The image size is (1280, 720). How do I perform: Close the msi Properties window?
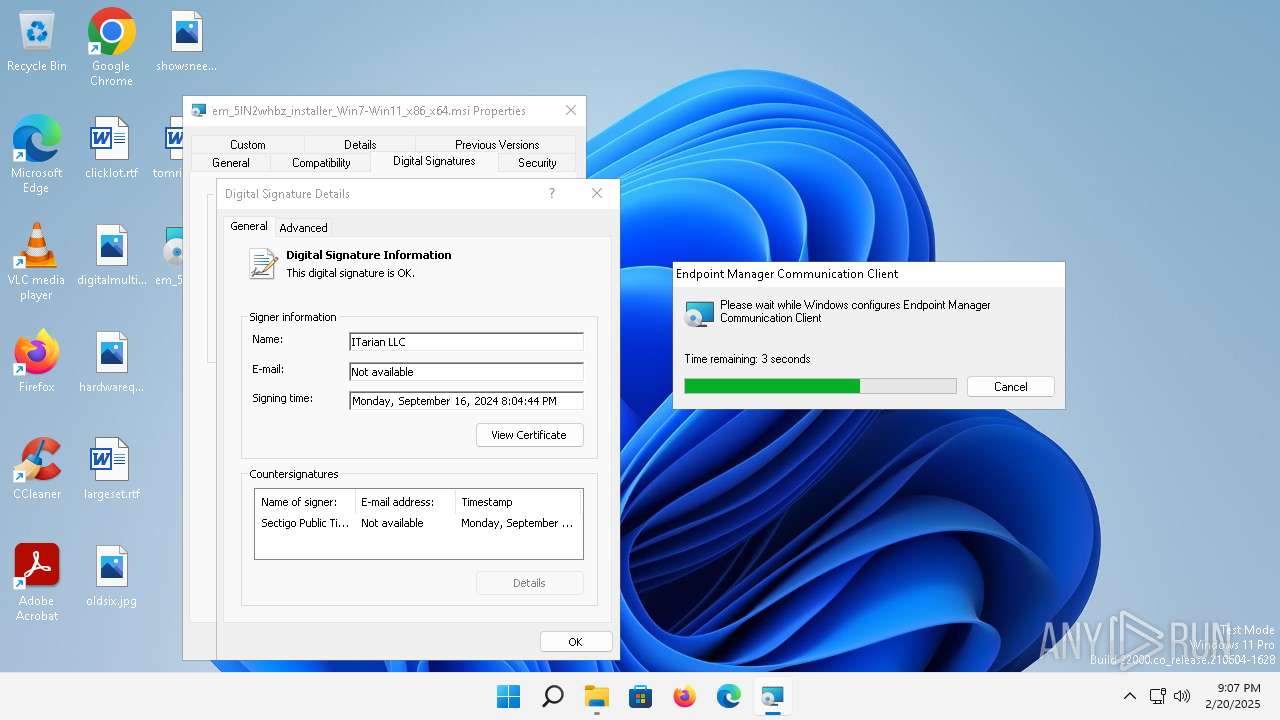coord(570,111)
